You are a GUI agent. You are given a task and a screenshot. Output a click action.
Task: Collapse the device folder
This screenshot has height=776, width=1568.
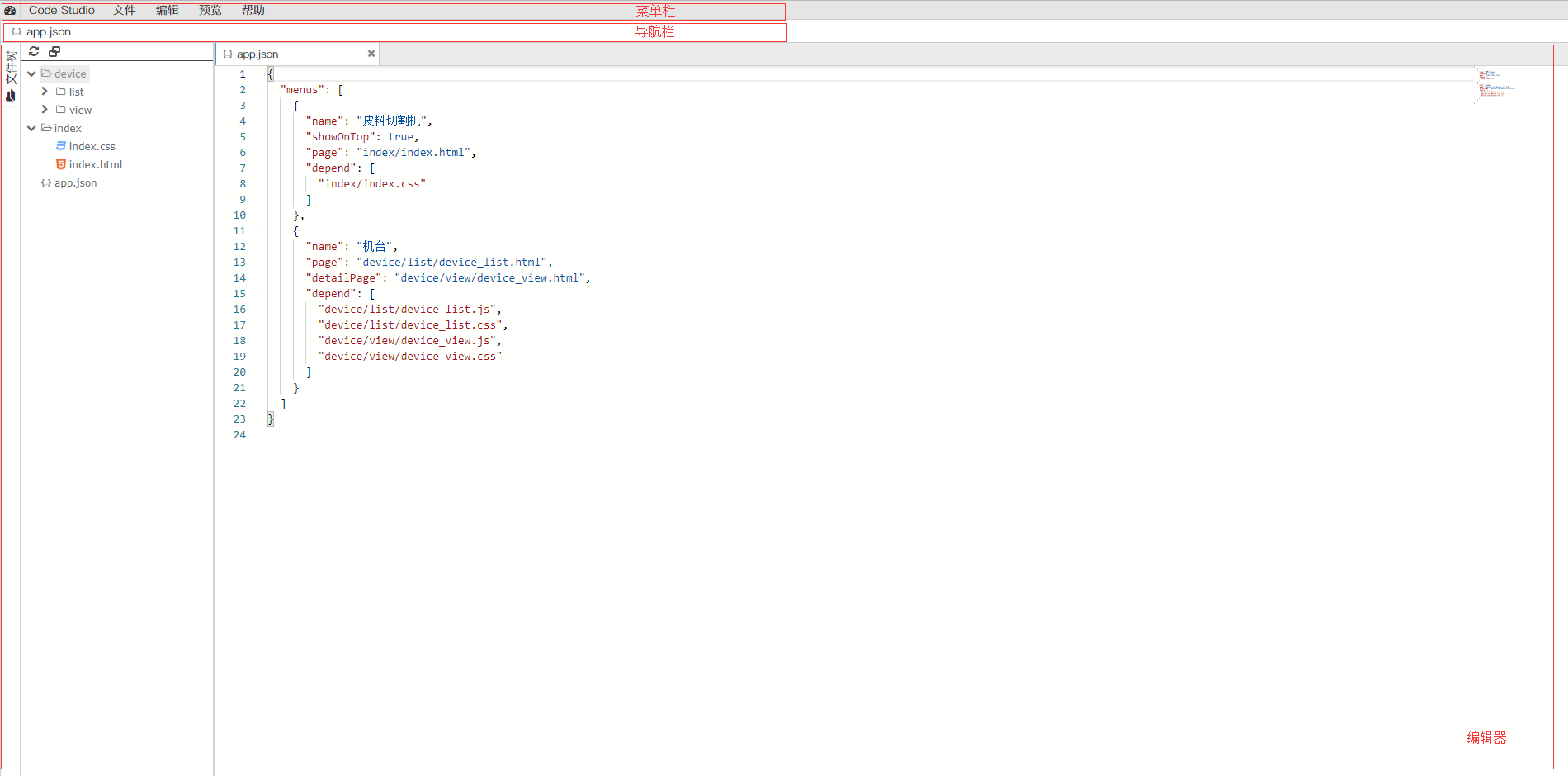[x=31, y=73]
